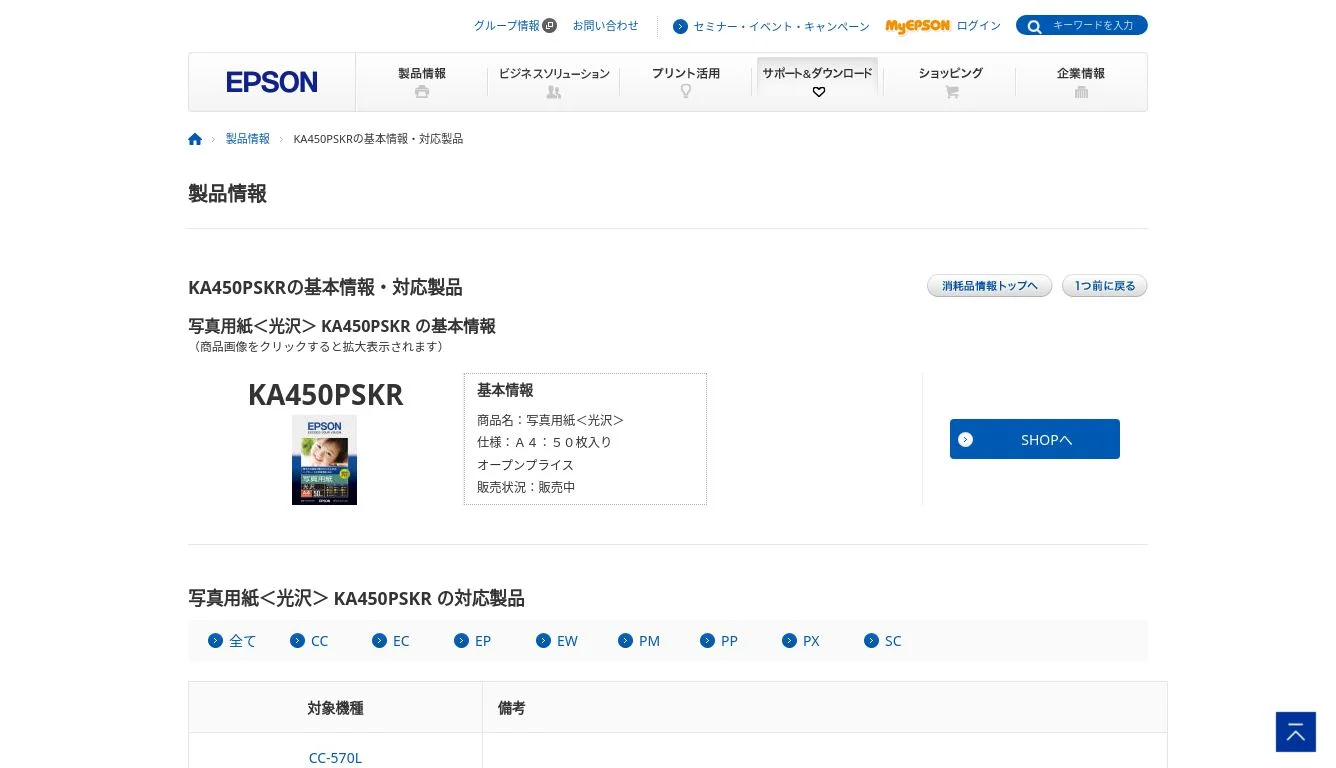Click the 製品情報 page heading

227,194
